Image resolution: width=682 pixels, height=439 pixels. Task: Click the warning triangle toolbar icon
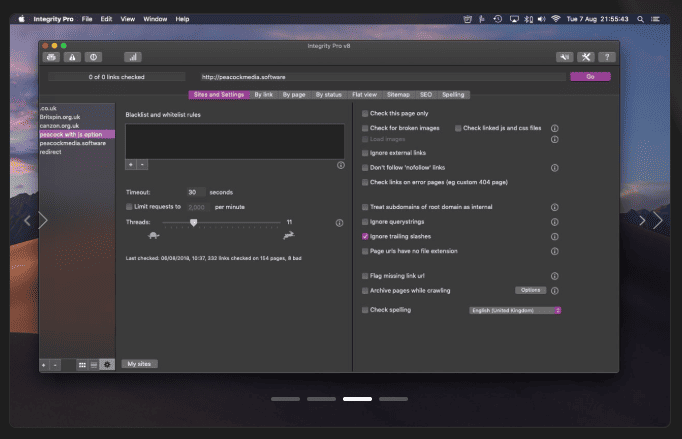(x=72, y=57)
